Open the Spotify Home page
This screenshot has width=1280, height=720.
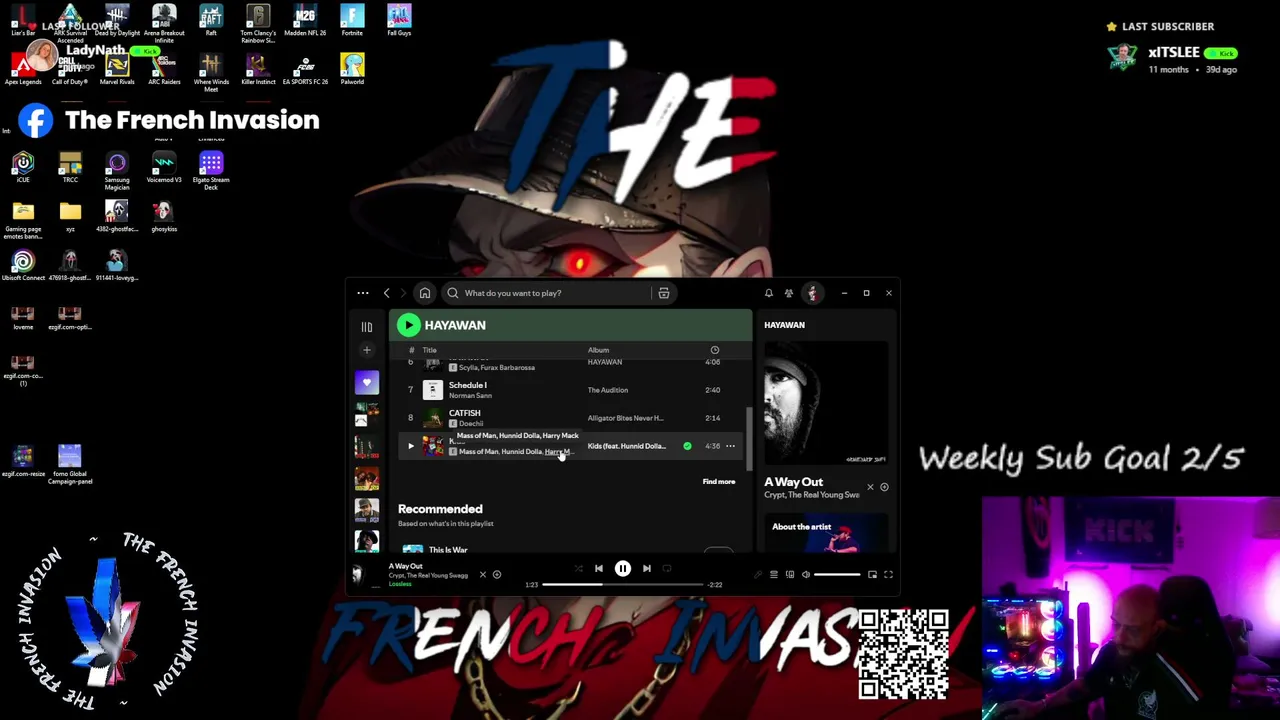tap(425, 293)
